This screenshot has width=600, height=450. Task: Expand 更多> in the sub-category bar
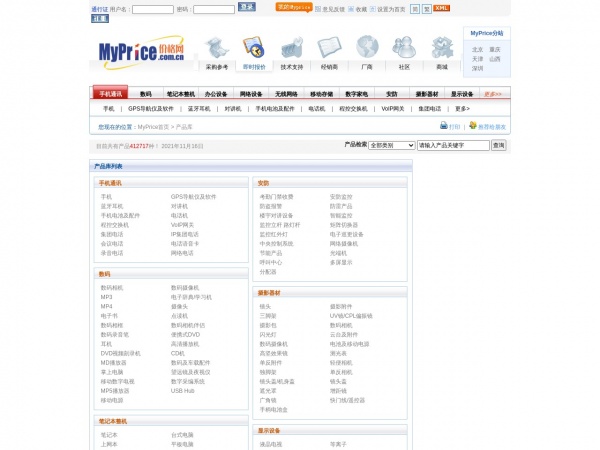[x=461, y=108]
